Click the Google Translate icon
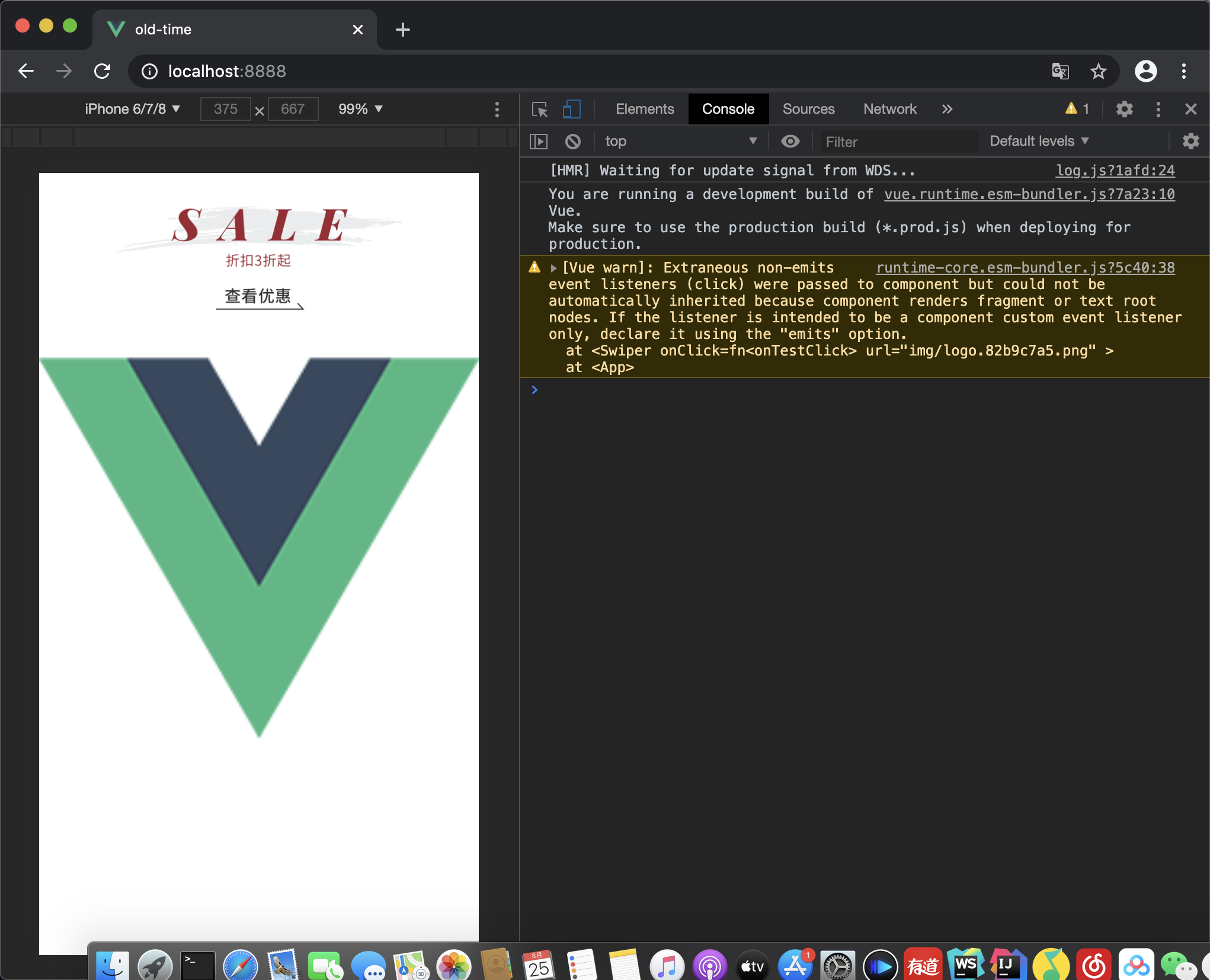The image size is (1210, 980). click(1060, 71)
